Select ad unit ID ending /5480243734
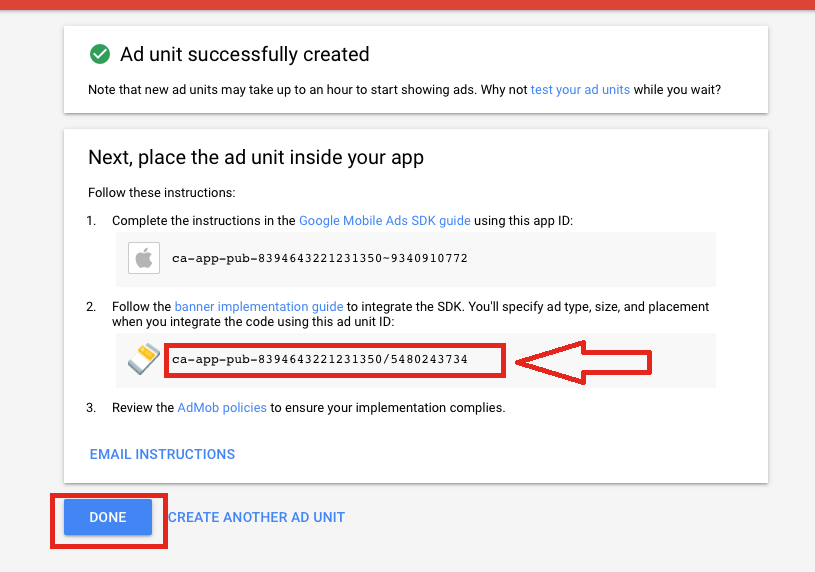The width and height of the screenshot is (815, 572). click(320, 359)
